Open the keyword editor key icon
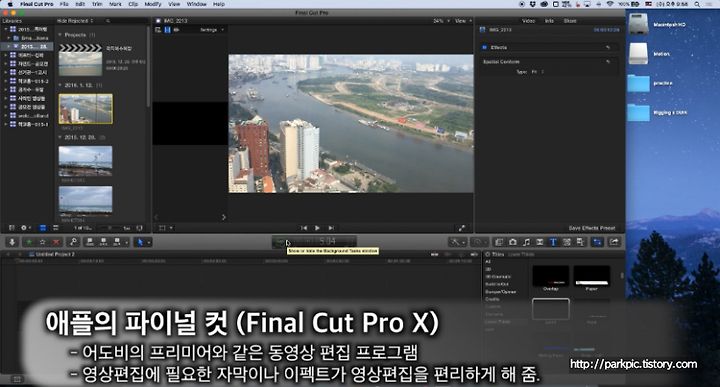720x387 pixels. [x=73, y=242]
